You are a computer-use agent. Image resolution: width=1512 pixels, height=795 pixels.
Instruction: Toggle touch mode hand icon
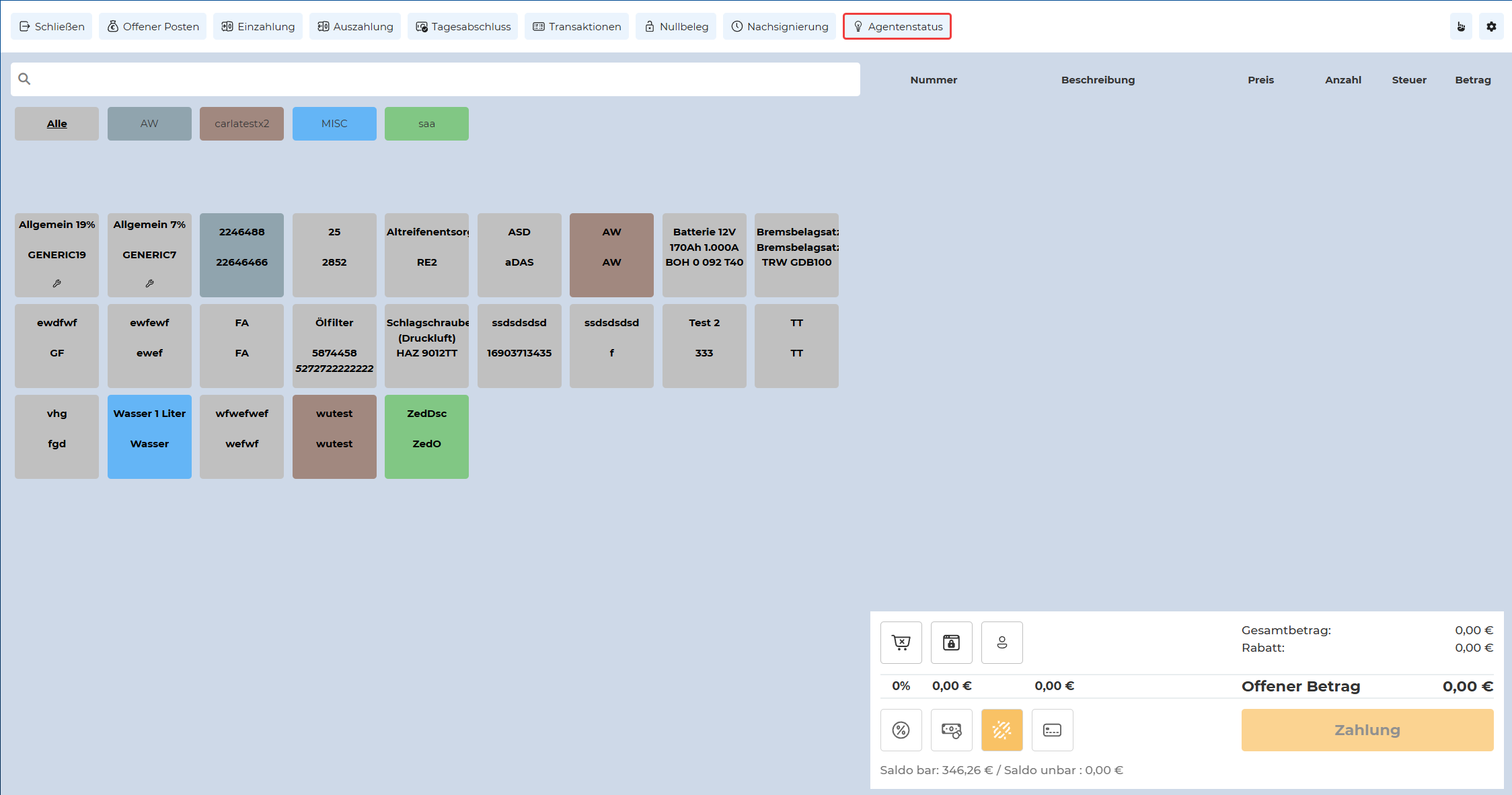[1461, 26]
